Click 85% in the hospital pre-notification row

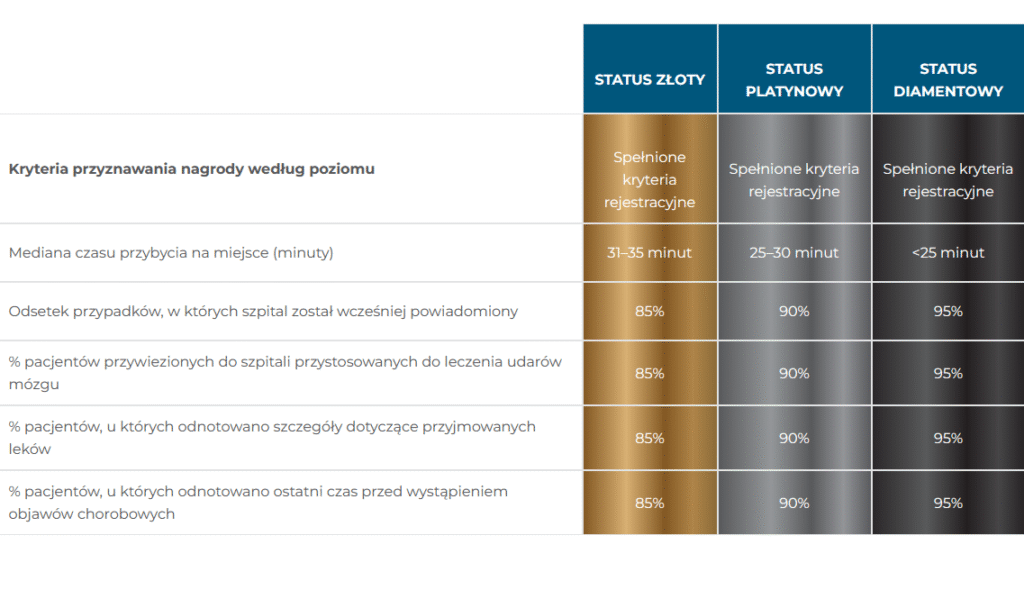click(x=650, y=311)
